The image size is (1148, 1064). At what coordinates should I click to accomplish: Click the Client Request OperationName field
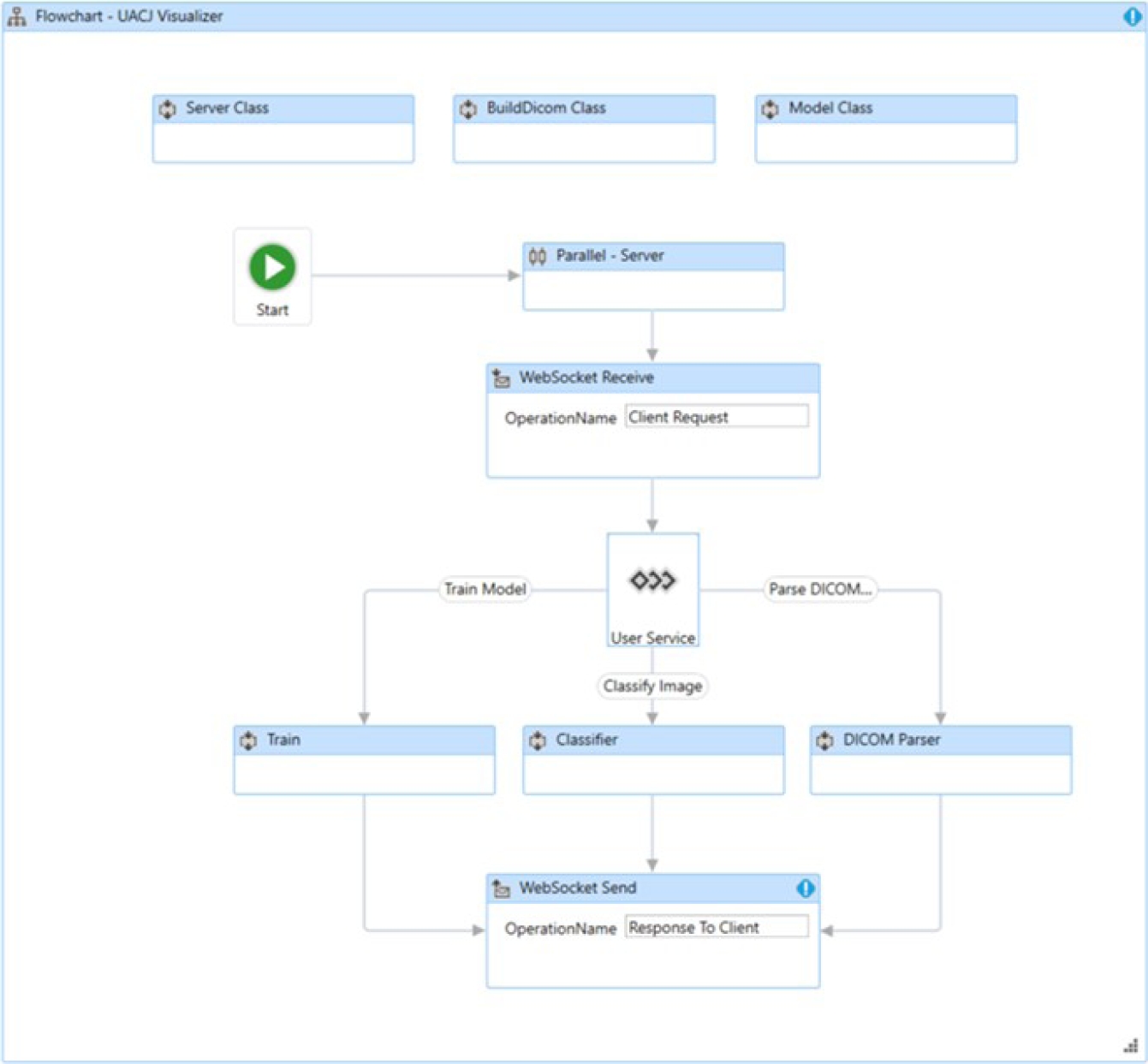716,417
